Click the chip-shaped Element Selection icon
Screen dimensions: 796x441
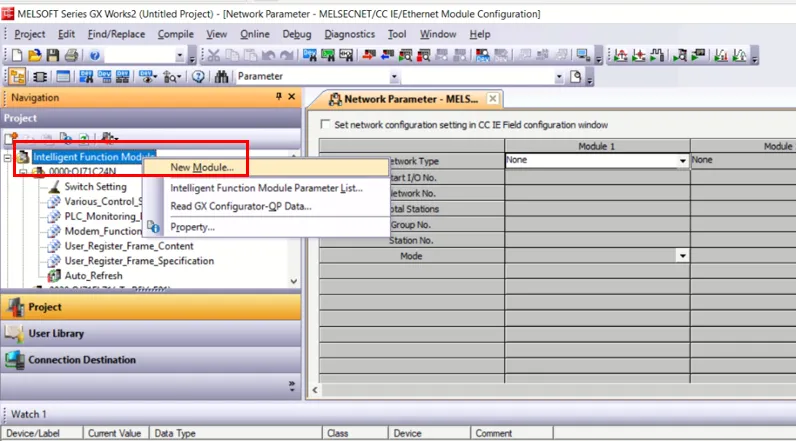click(40, 77)
